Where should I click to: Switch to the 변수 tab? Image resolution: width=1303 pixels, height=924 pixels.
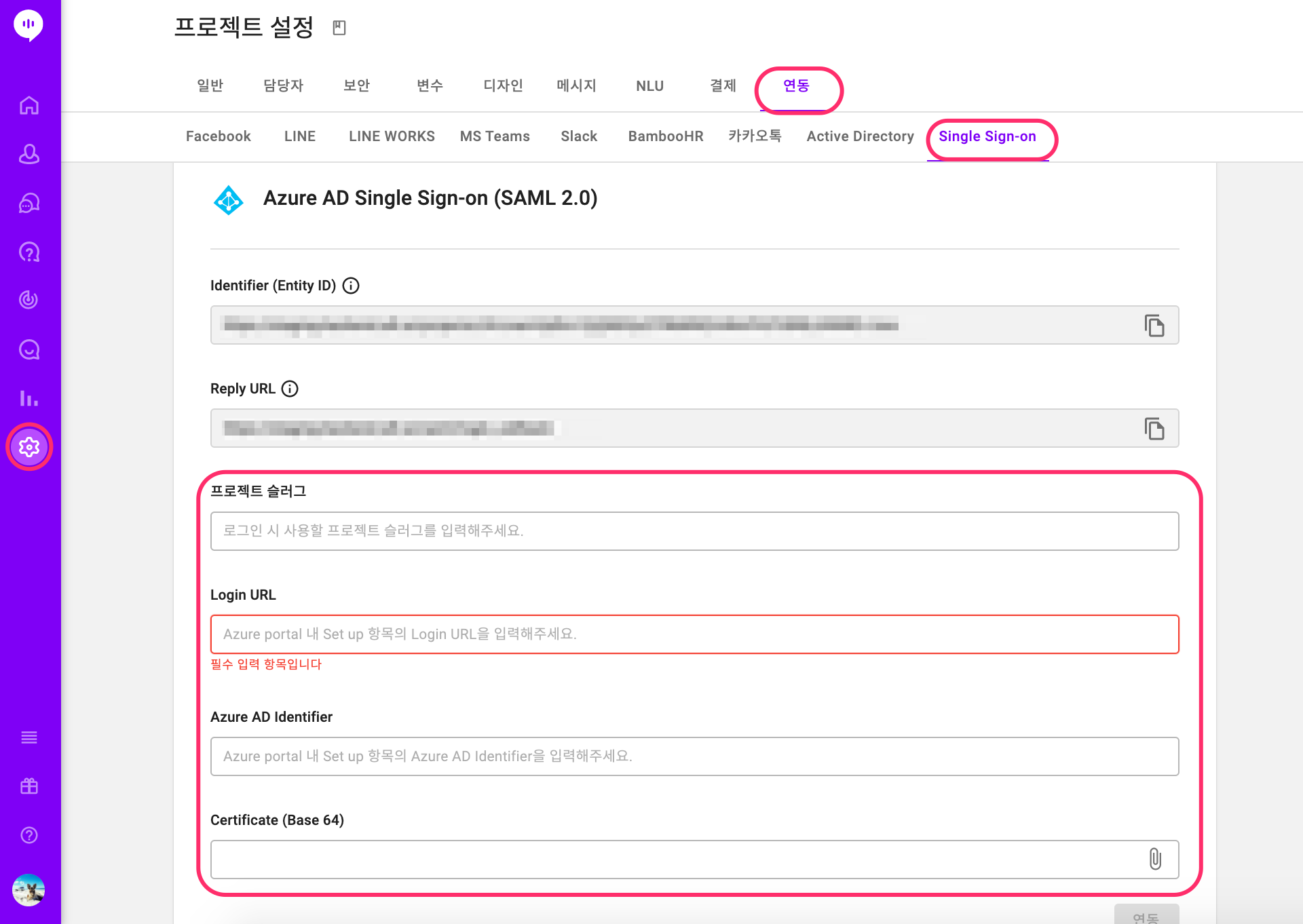point(430,85)
